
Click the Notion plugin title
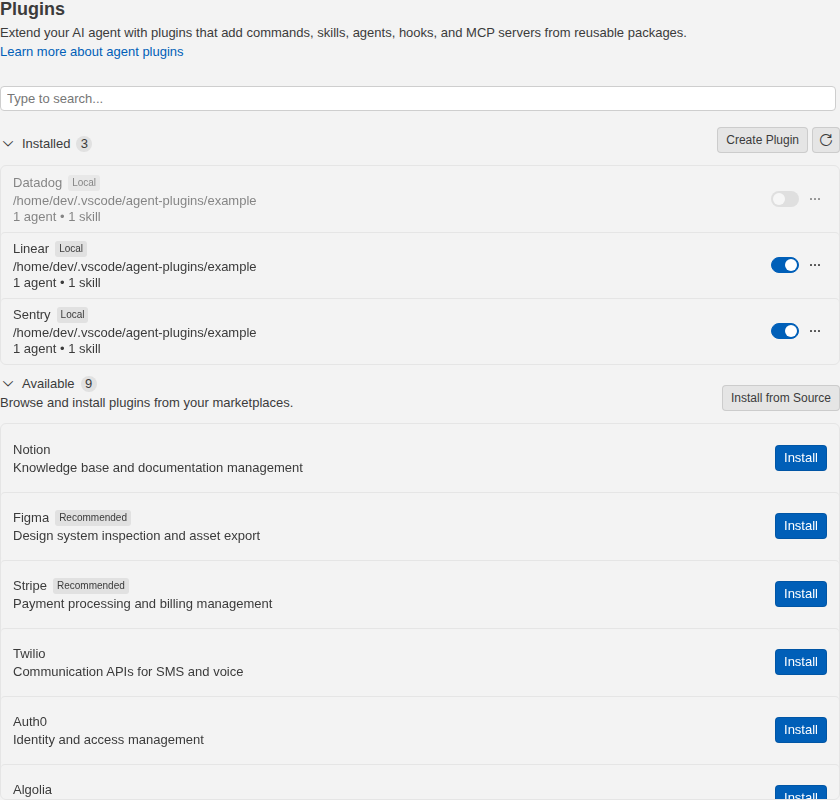tap(32, 450)
